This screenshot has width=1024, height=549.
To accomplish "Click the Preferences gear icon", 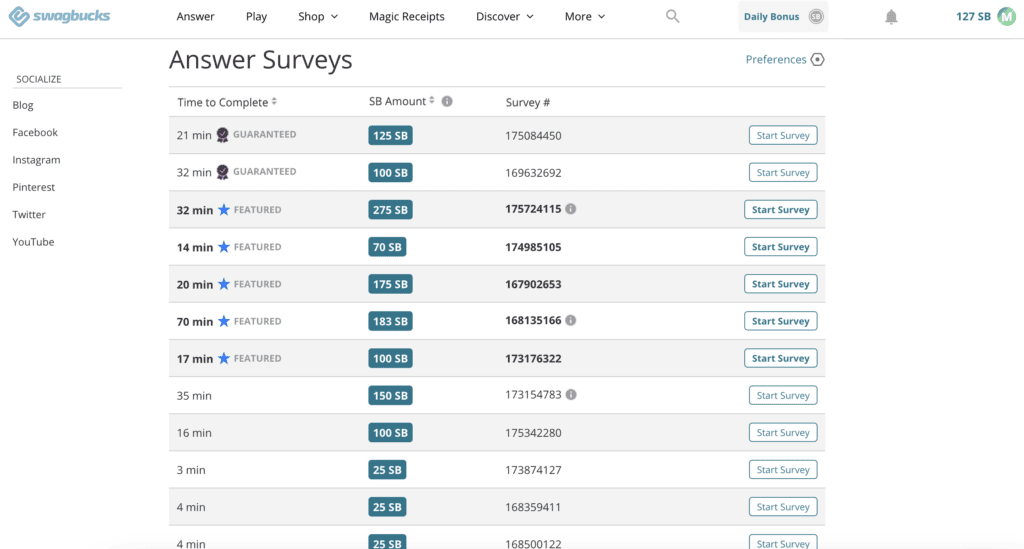I will 817,60.
